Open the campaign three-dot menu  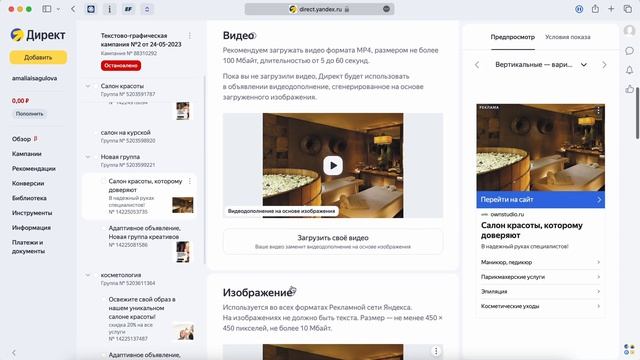click(x=190, y=36)
